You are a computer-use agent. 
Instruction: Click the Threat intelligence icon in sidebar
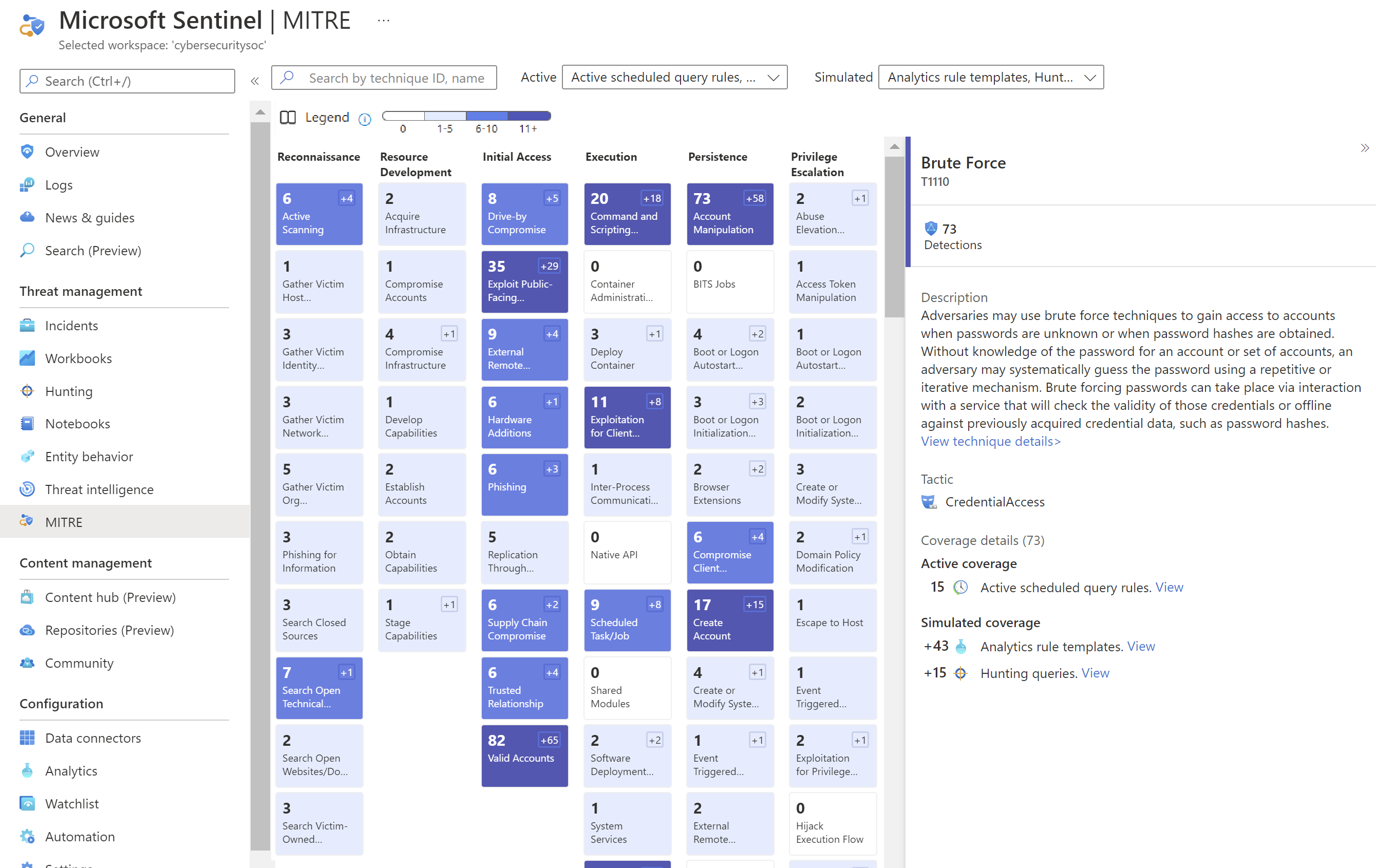(x=27, y=489)
